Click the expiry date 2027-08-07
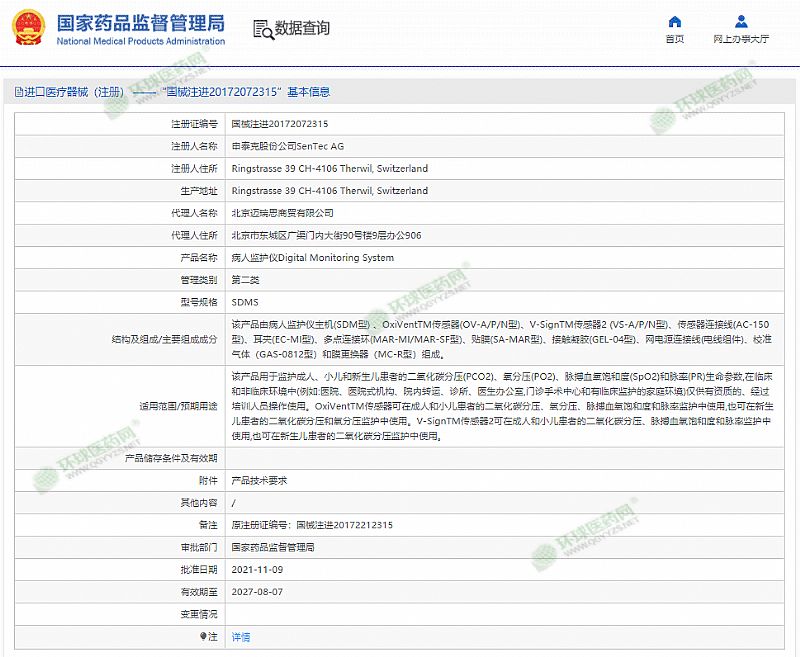The image size is (800, 657). point(257,591)
